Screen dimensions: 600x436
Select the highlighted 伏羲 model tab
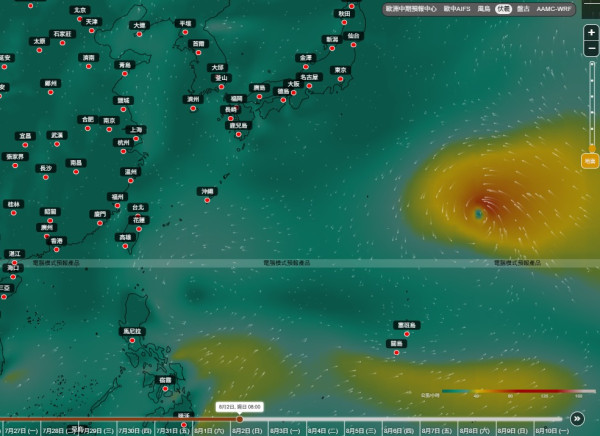click(x=504, y=9)
